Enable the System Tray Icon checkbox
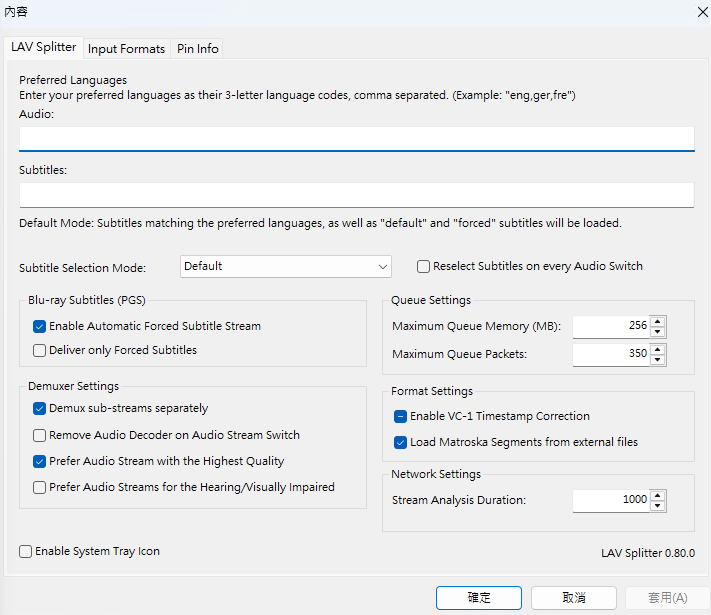This screenshot has width=711, height=615. pos(25,551)
